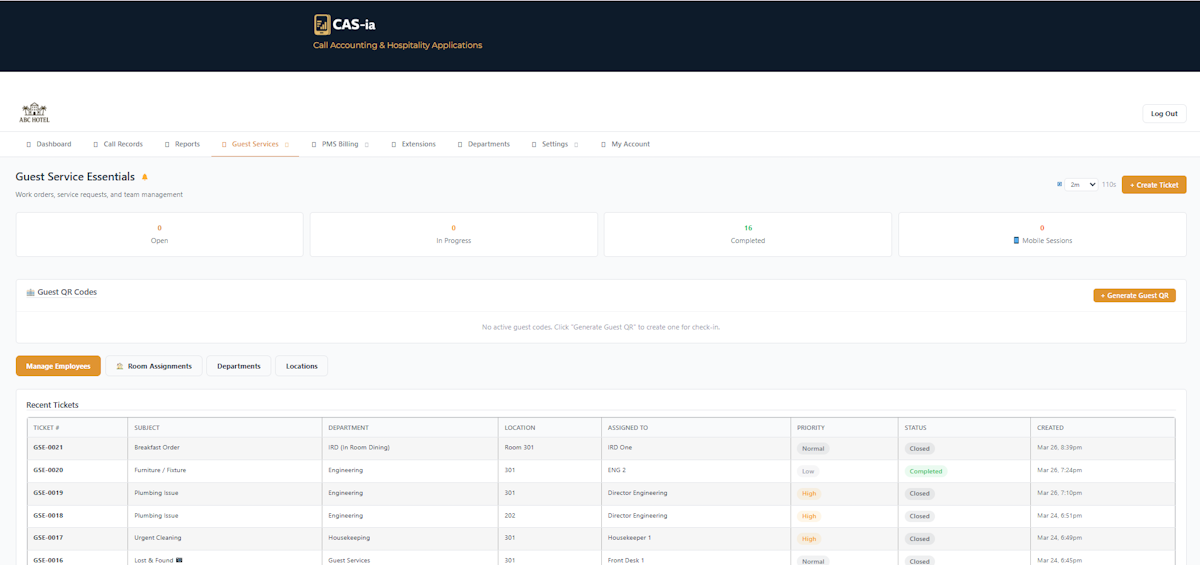This screenshot has width=1200, height=565.
Task: Expand the Guest Services menu arrow
Action: (287, 144)
